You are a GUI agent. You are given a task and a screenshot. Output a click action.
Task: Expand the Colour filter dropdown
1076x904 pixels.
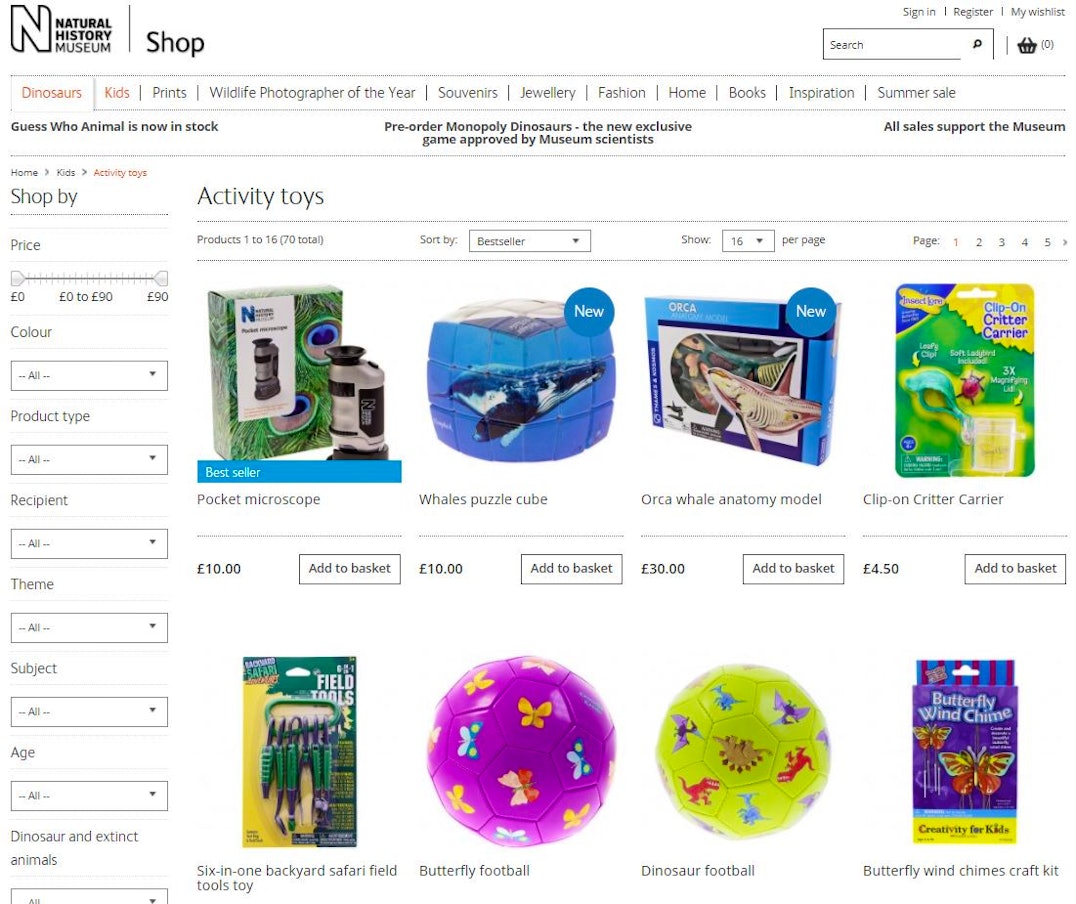[89, 375]
